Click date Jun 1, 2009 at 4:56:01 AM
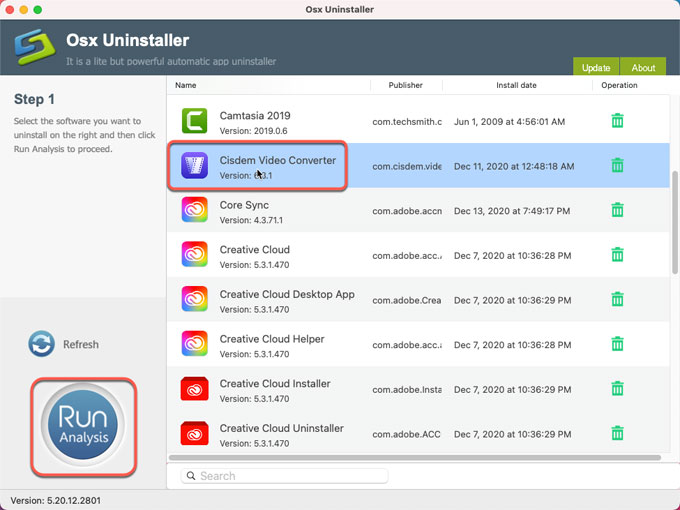This screenshot has width=680, height=510. (x=509, y=122)
